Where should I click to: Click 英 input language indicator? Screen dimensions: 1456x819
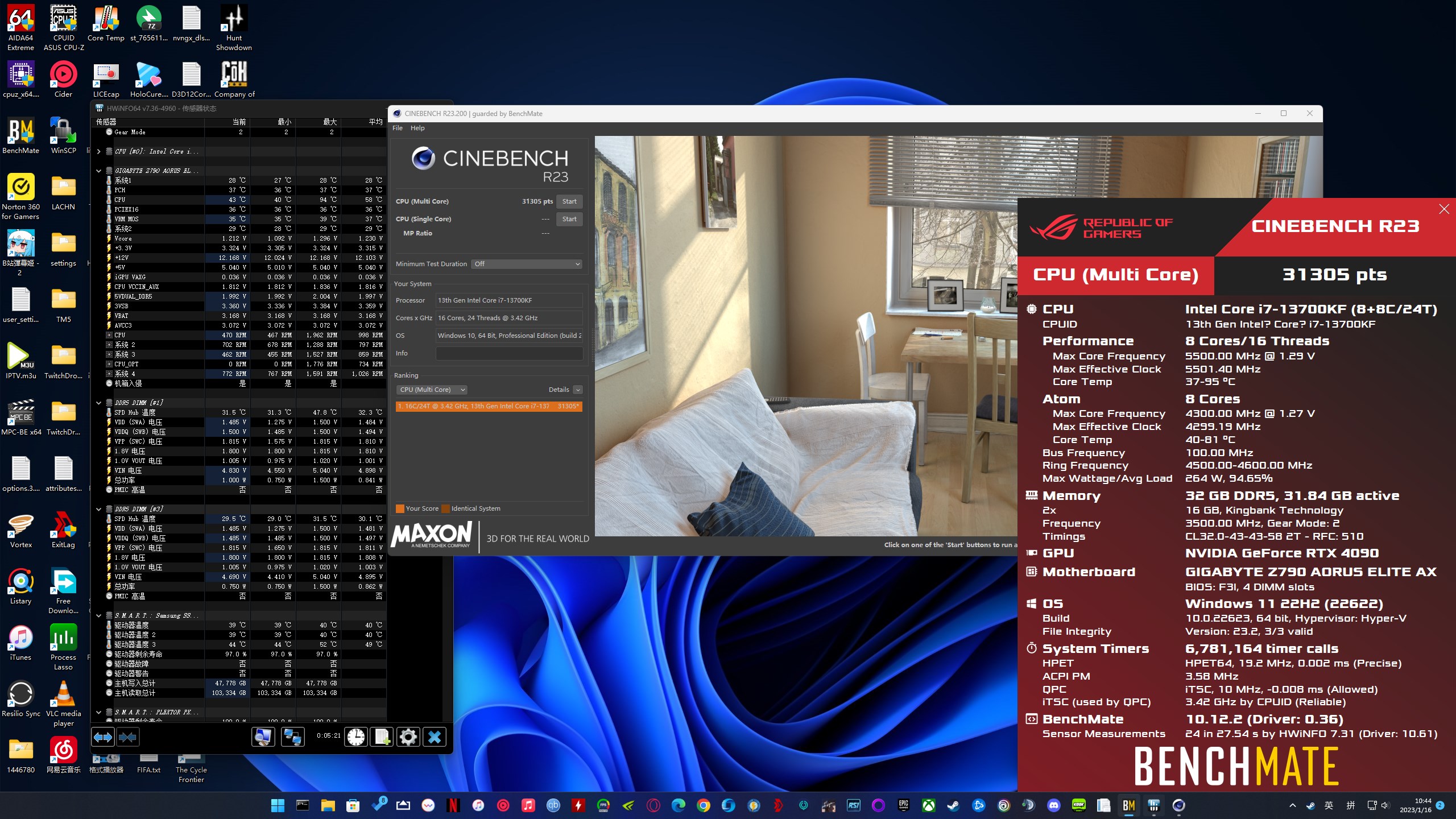pyautogui.click(x=1329, y=805)
